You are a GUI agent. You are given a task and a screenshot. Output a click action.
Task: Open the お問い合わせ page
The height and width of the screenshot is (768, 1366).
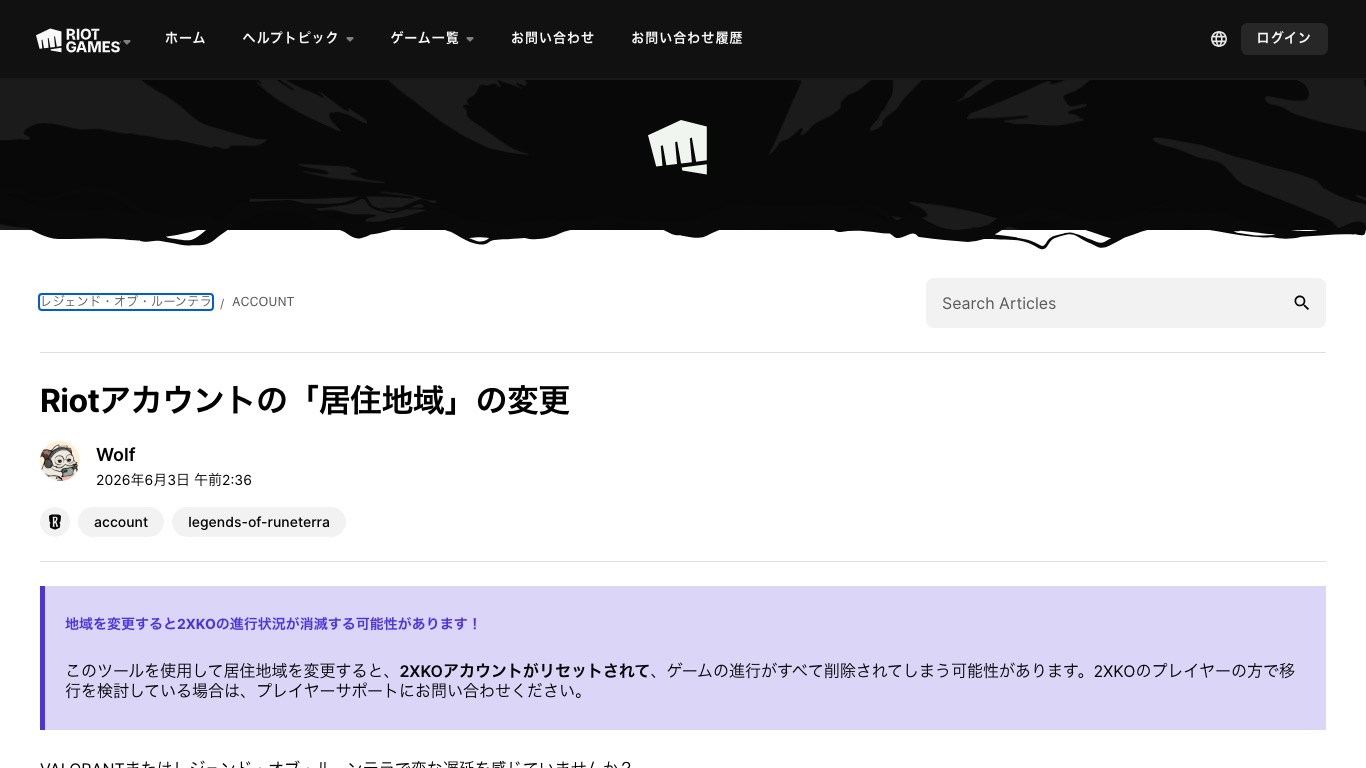[552, 38]
